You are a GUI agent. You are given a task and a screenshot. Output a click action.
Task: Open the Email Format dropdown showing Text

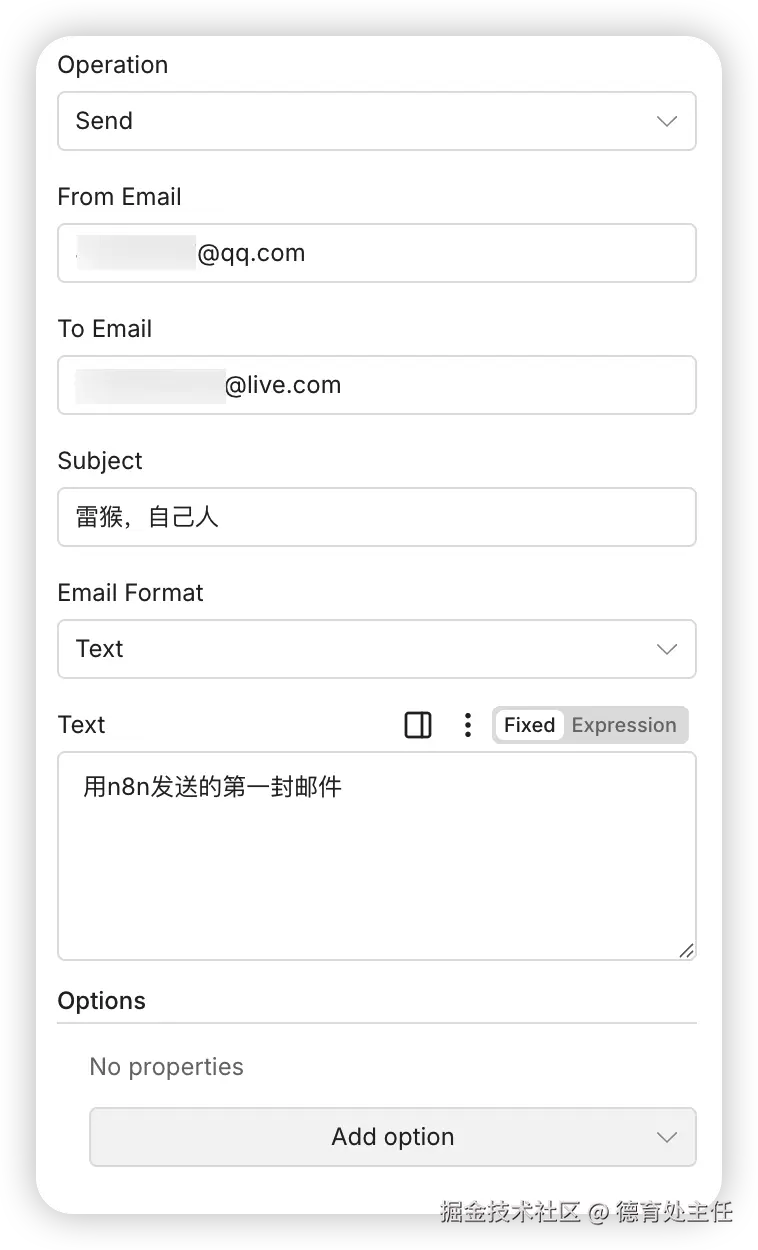click(x=377, y=649)
